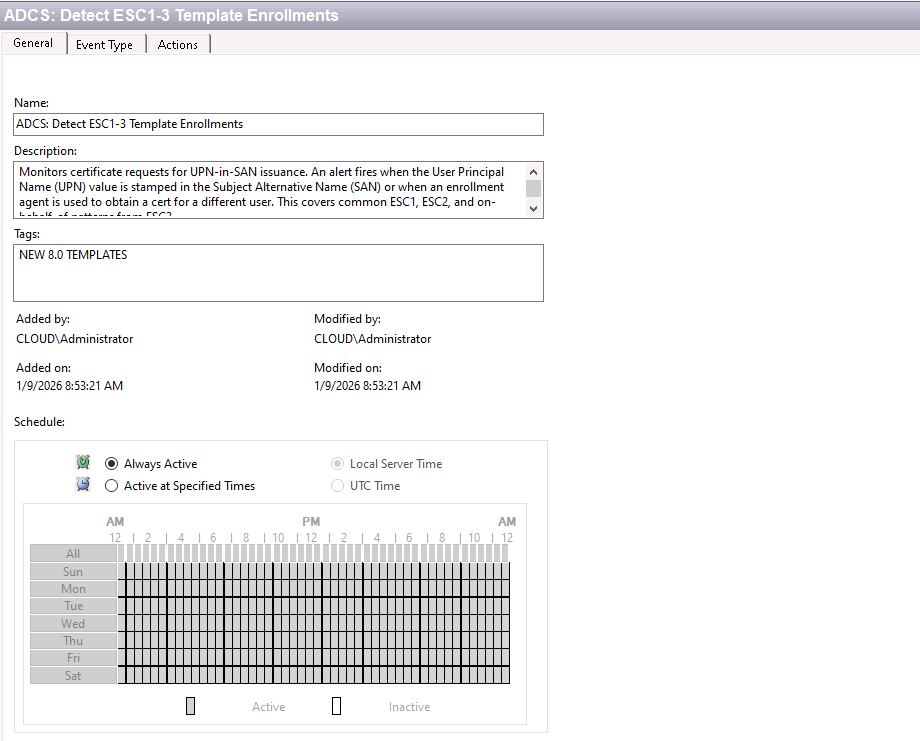
Task: Click the Active legend swatch
Action: [x=190, y=705]
